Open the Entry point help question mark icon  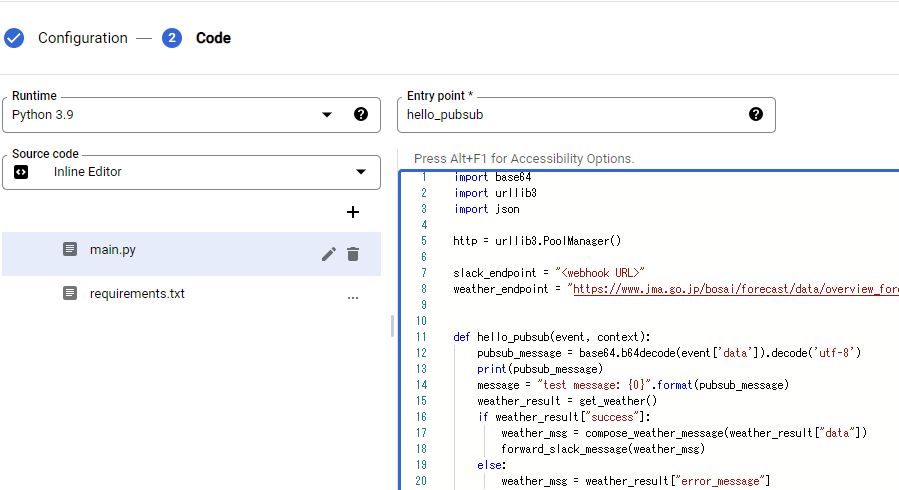click(x=756, y=114)
